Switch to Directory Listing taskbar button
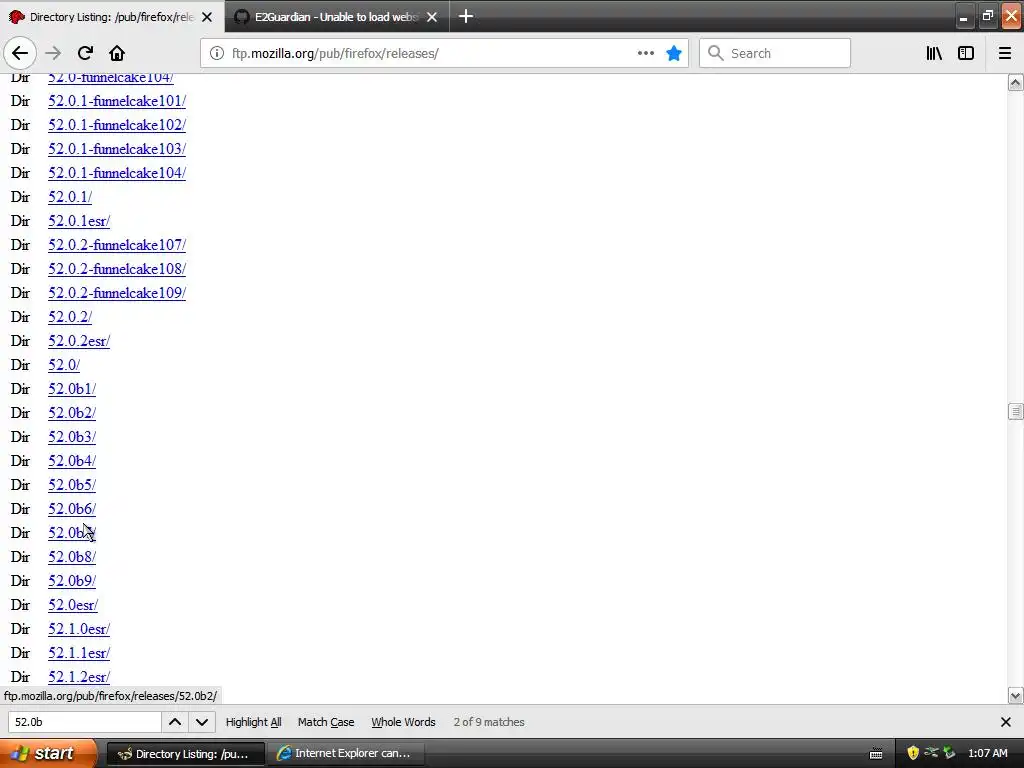 coord(185,754)
